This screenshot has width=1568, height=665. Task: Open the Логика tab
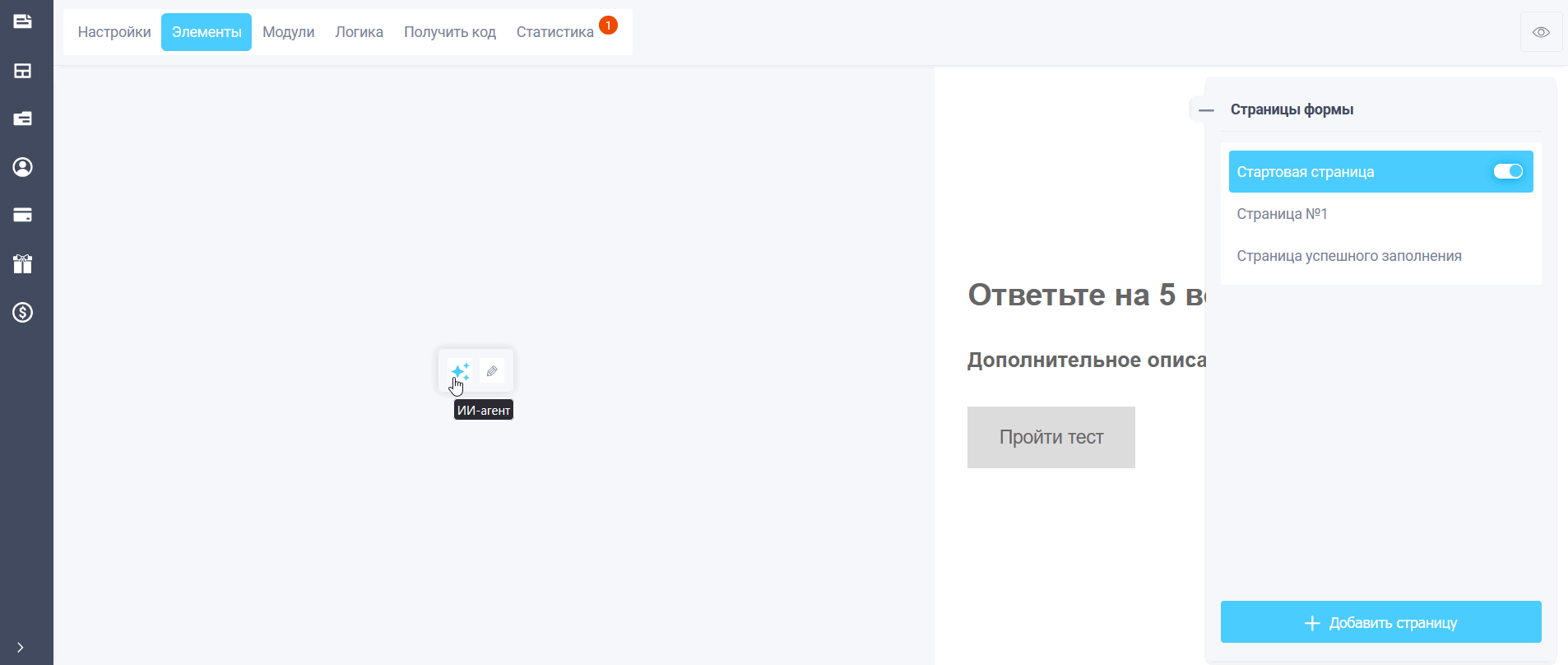[359, 32]
